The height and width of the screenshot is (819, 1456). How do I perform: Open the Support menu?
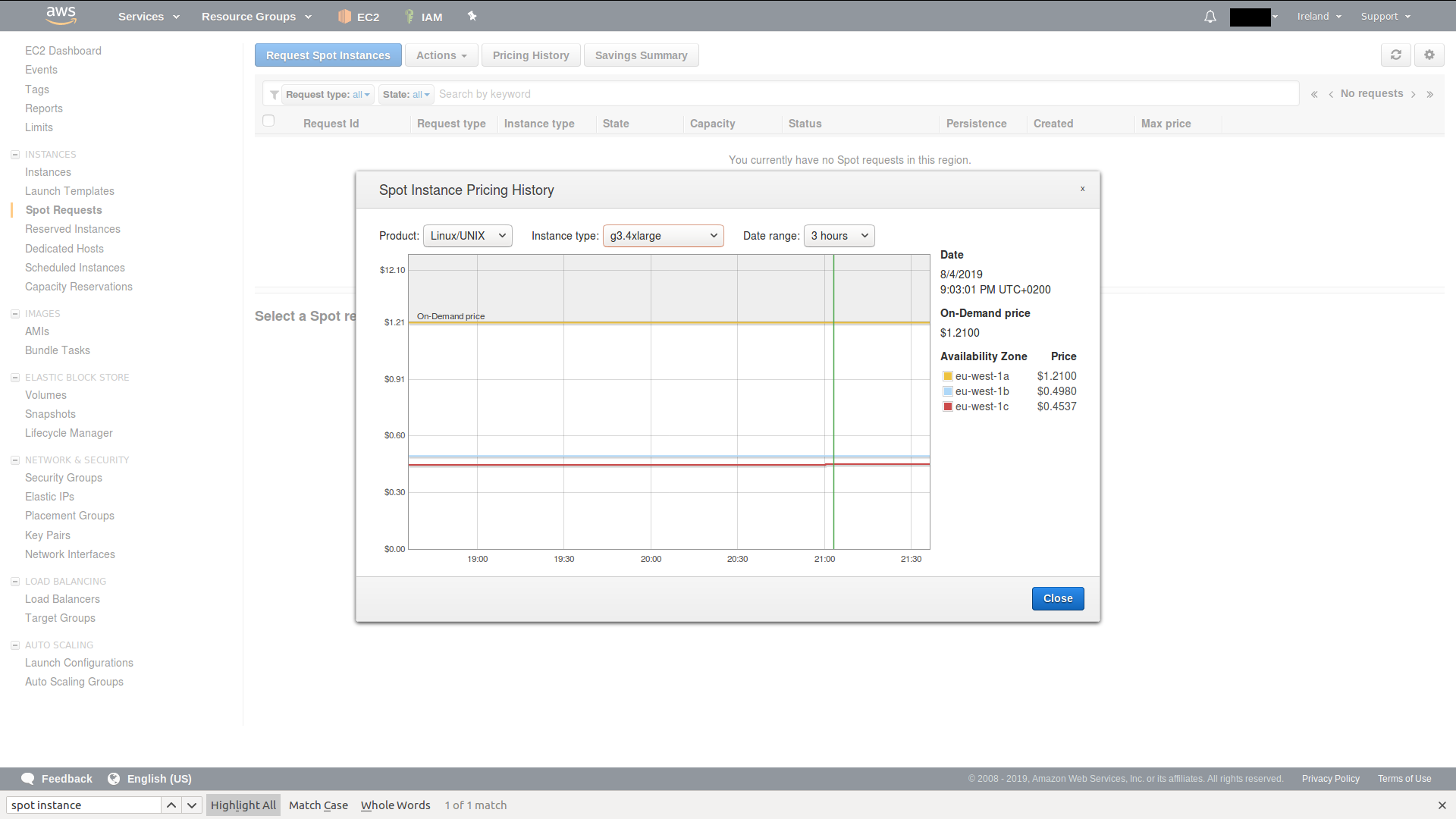(1385, 17)
